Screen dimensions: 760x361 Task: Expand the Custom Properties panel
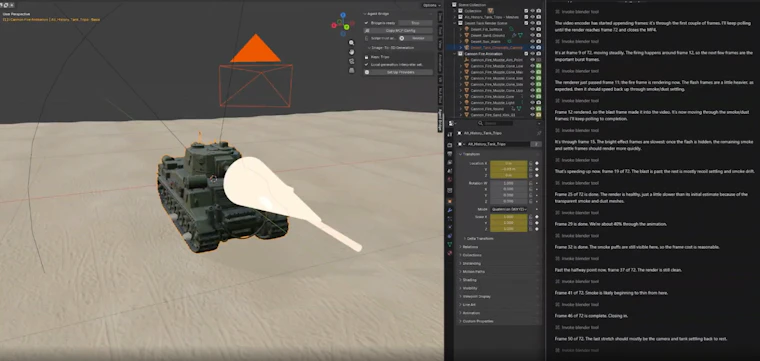click(x=477, y=321)
